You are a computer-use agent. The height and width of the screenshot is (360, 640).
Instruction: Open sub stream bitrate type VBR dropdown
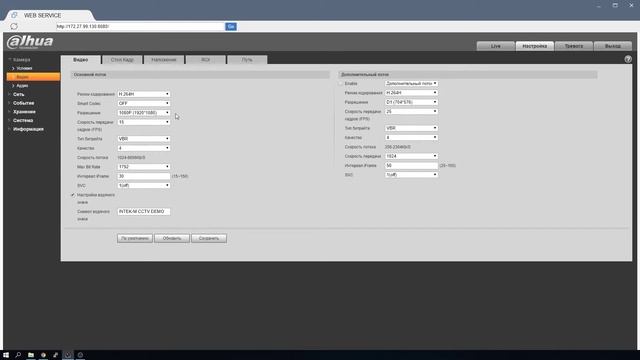coord(411,128)
